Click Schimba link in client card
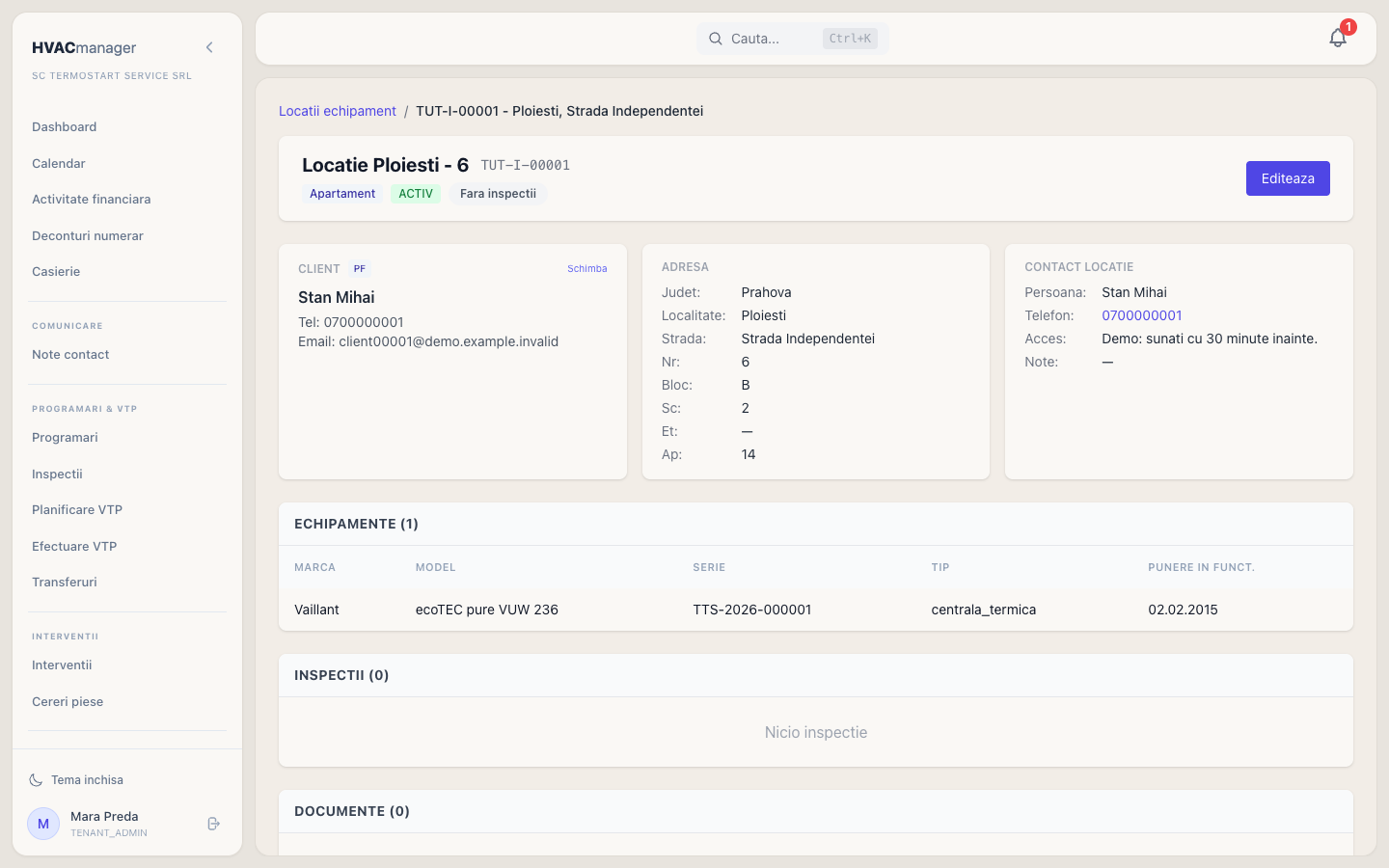The height and width of the screenshot is (868, 1389). coord(587,269)
